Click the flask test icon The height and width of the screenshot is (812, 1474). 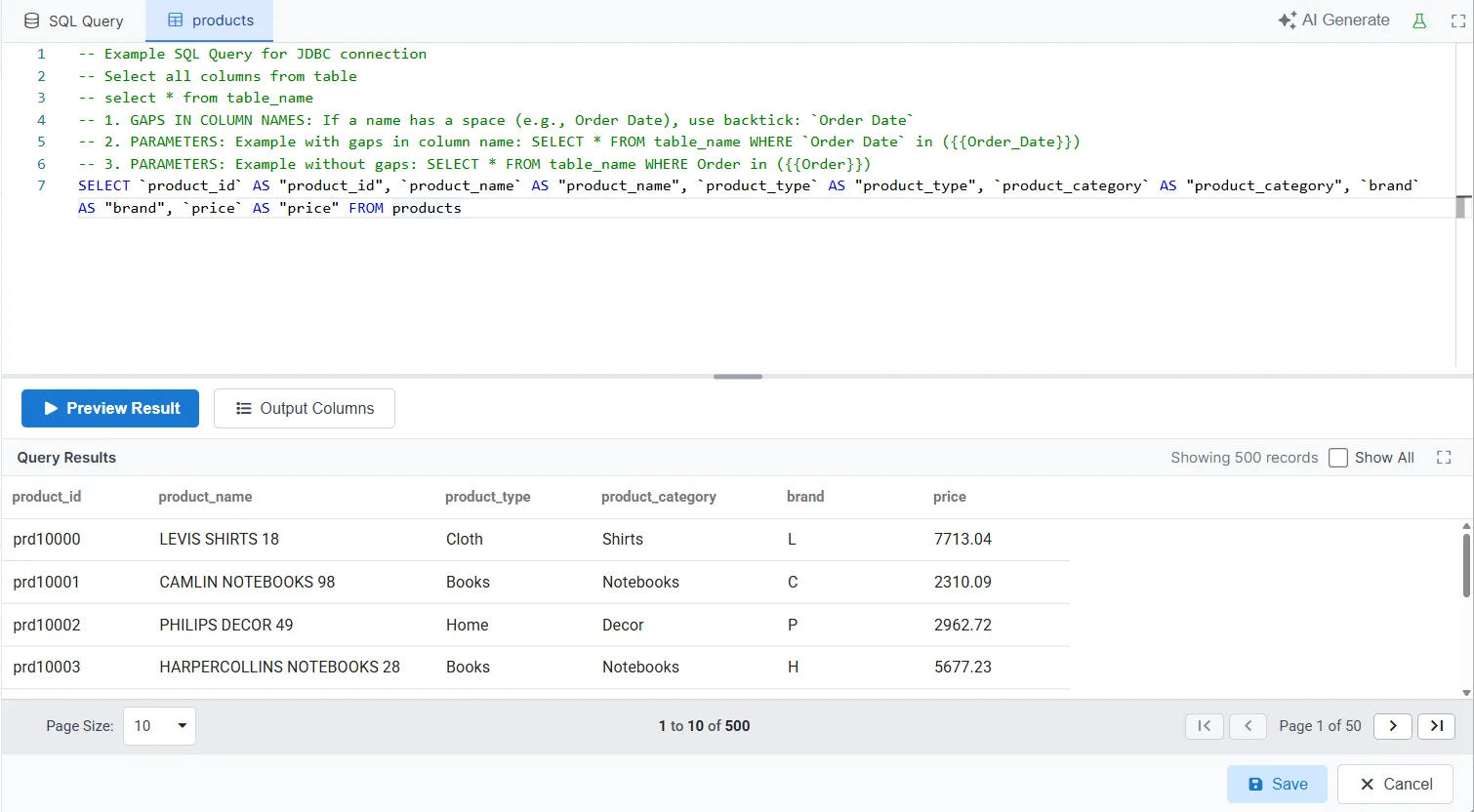1419,20
